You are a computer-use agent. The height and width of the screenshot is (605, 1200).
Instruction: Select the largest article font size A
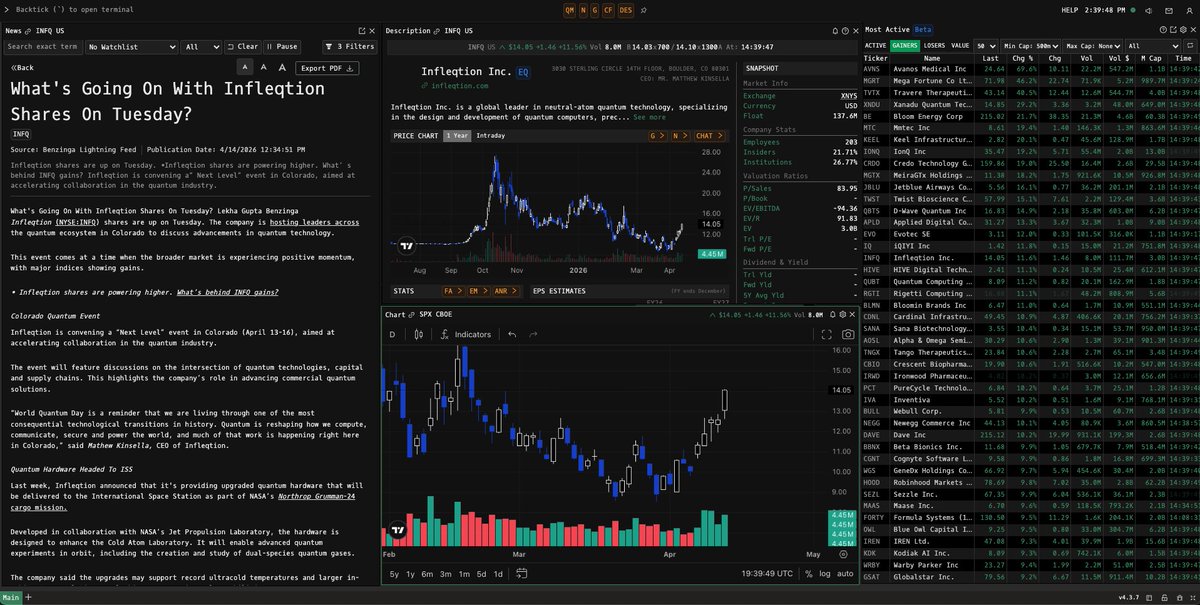point(280,67)
